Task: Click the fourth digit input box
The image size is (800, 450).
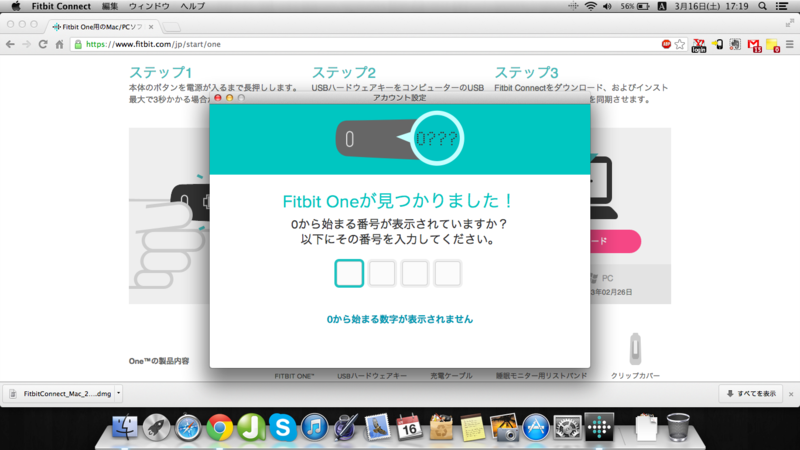Action: coord(447,273)
